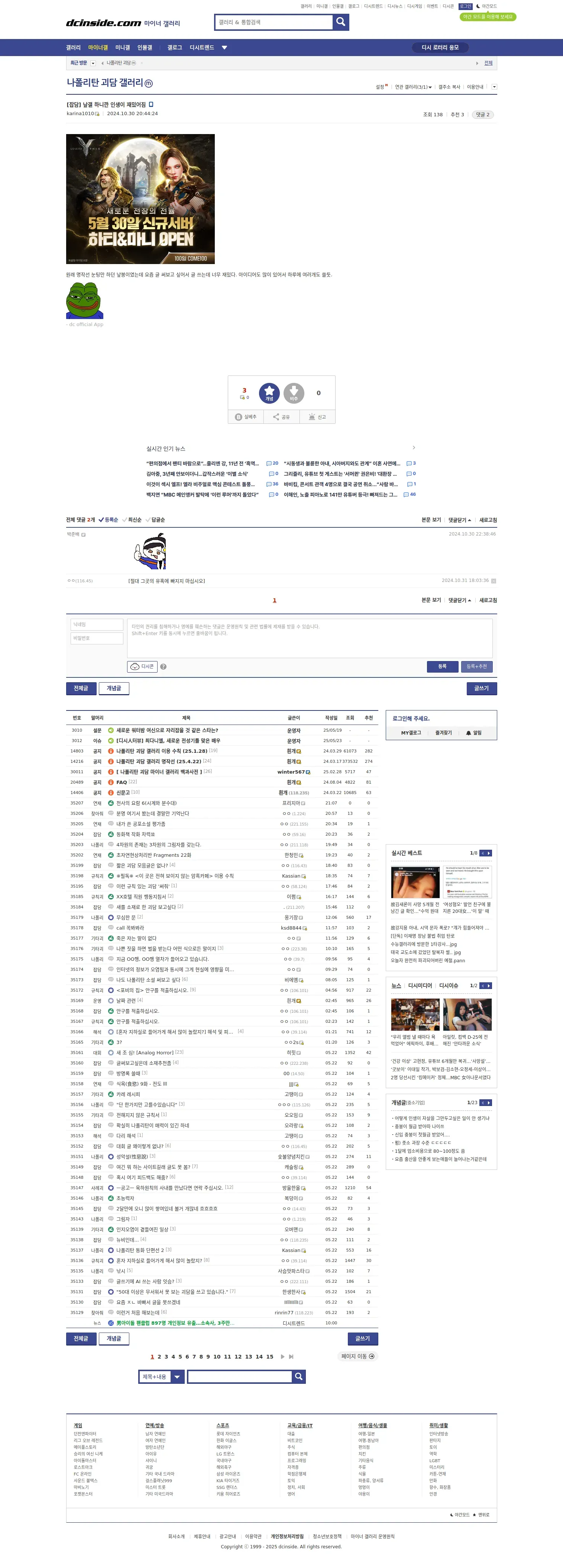Click the gallog icon next to karina1010
This screenshot has width=563, height=1568.
(x=97, y=114)
